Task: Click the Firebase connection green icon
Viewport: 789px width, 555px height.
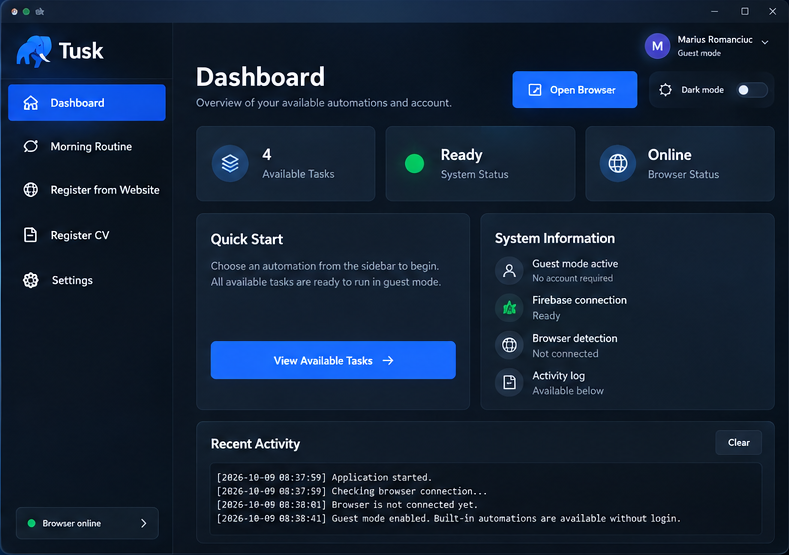Action: (x=509, y=307)
